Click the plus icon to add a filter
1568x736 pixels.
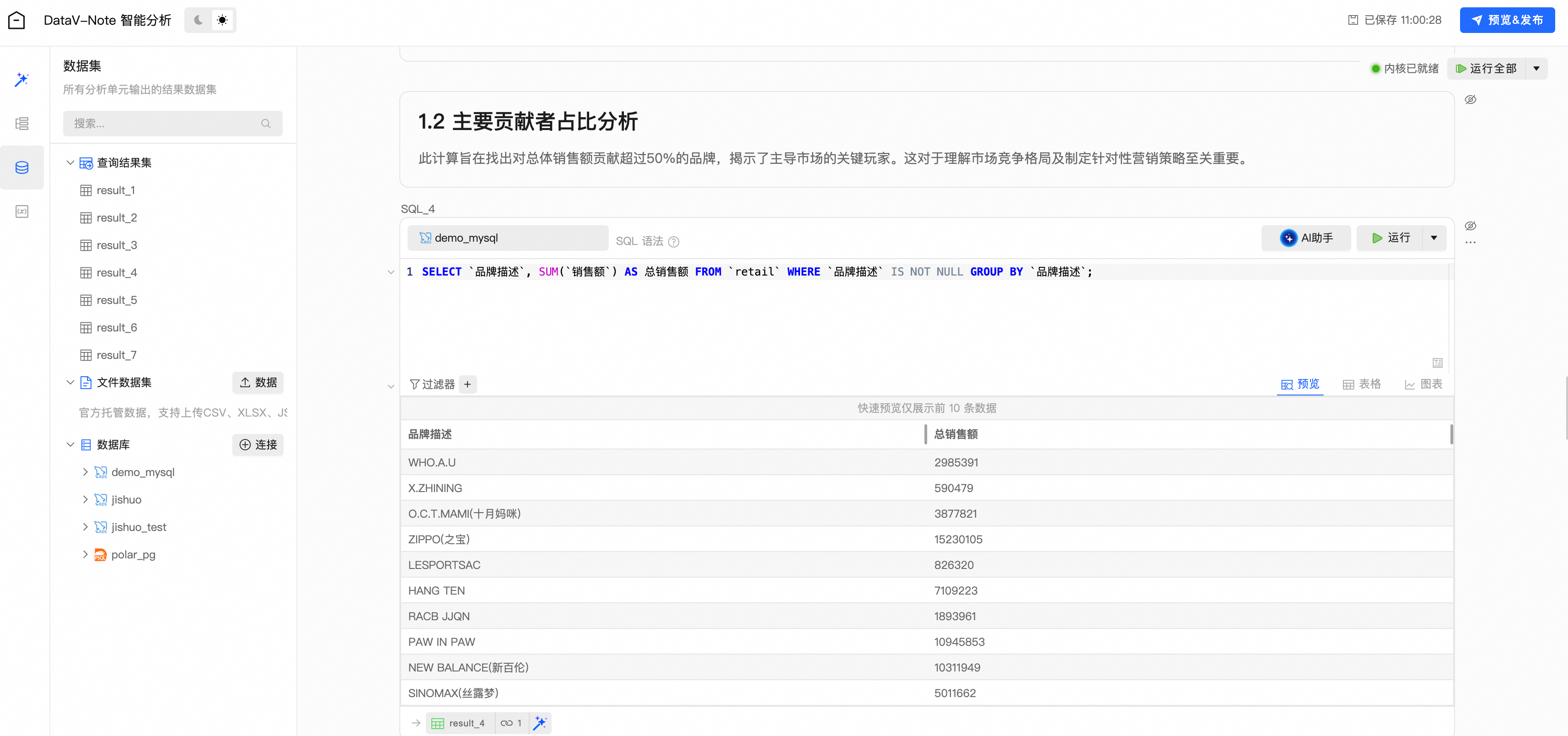(x=467, y=384)
